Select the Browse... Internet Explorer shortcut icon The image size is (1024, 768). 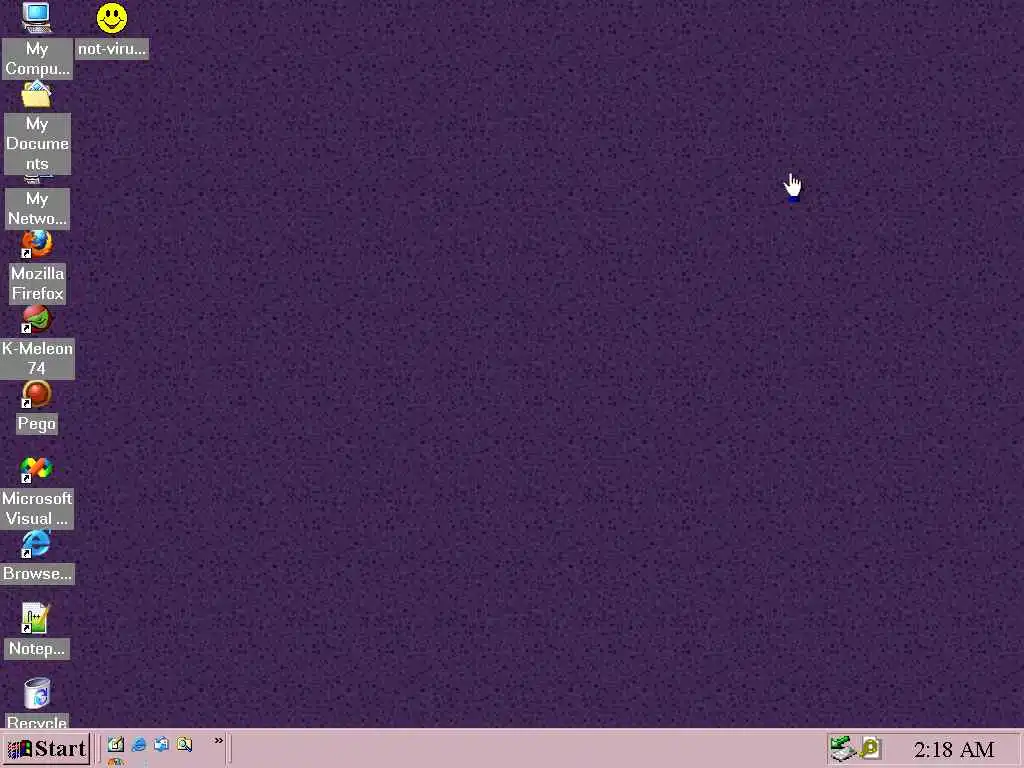click(x=37, y=545)
